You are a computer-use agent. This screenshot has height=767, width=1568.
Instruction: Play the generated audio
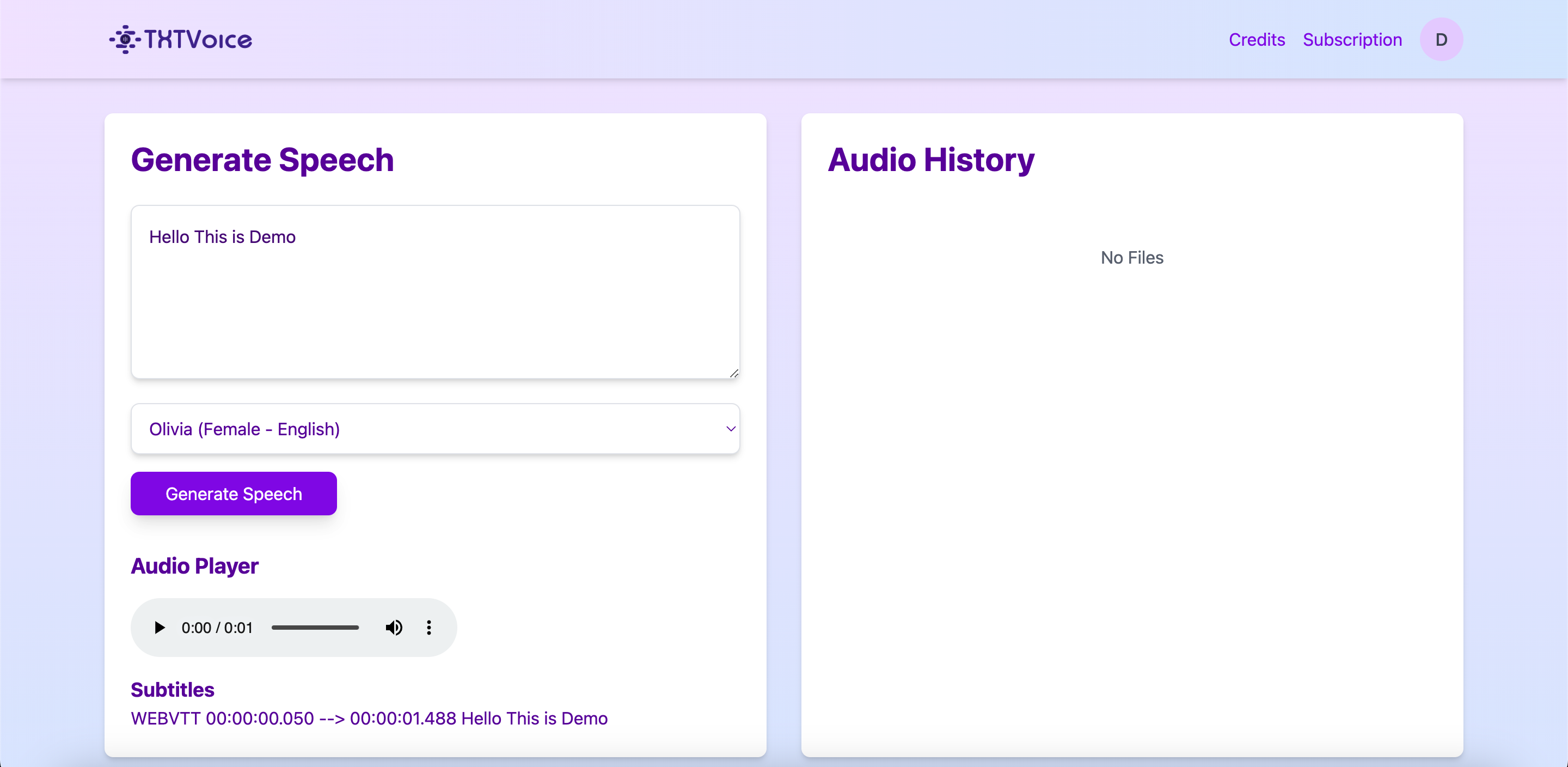pos(160,628)
